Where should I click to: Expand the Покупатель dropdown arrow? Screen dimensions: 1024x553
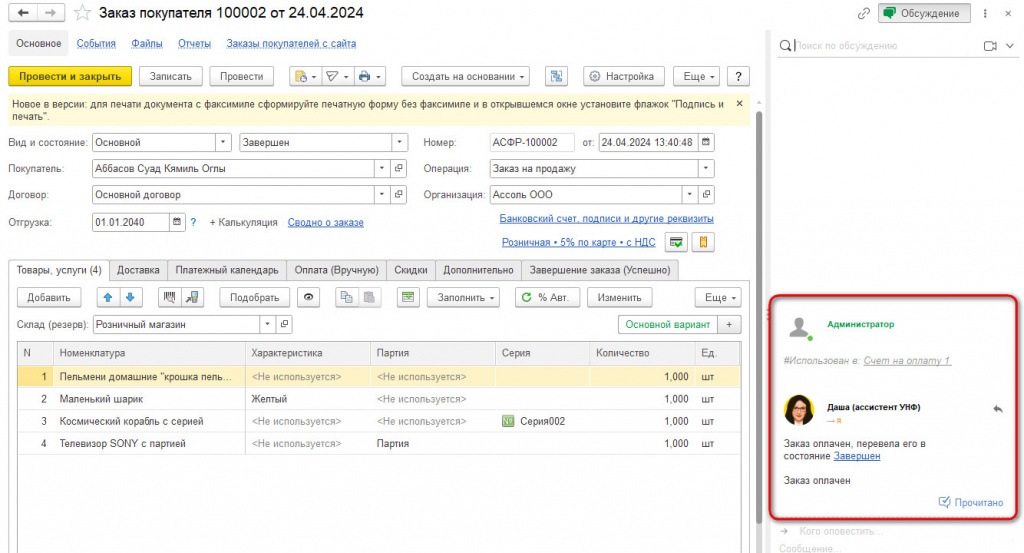click(382, 168)
